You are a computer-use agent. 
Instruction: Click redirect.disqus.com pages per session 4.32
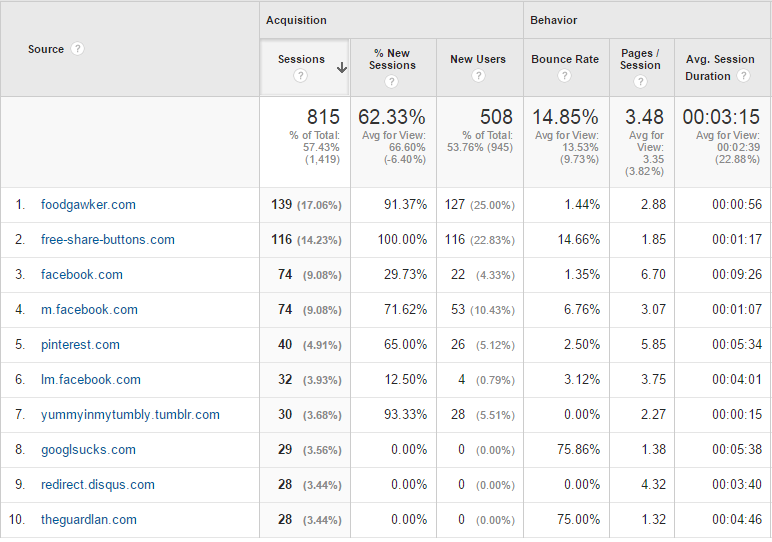coord(653,484)
